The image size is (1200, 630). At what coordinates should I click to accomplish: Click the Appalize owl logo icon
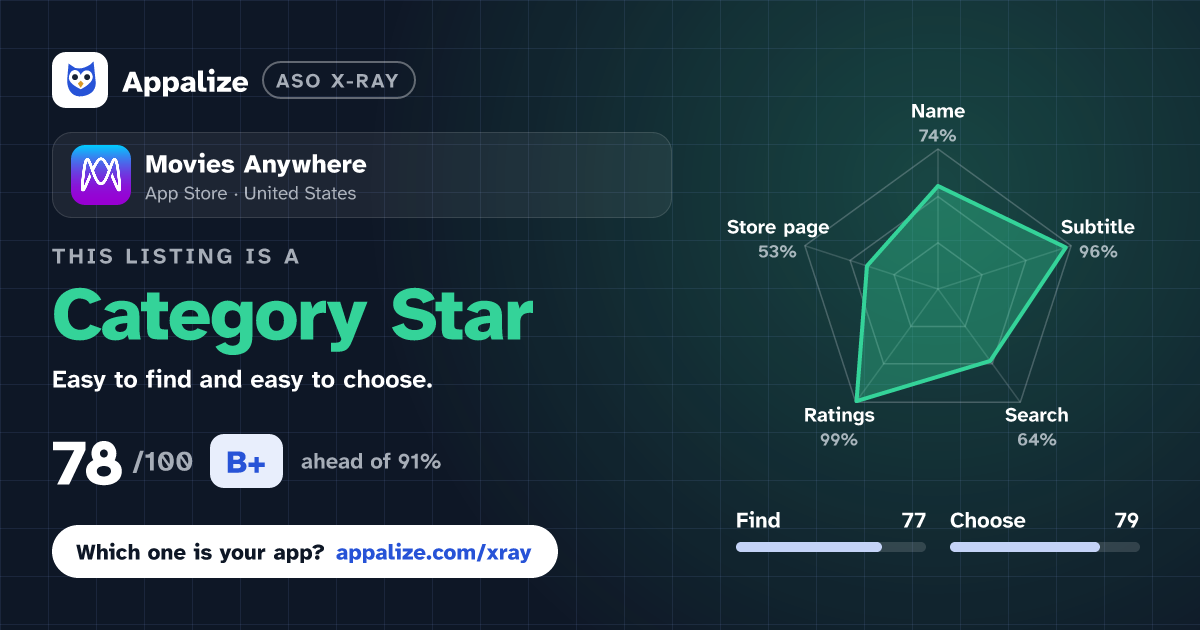[80, 80]
